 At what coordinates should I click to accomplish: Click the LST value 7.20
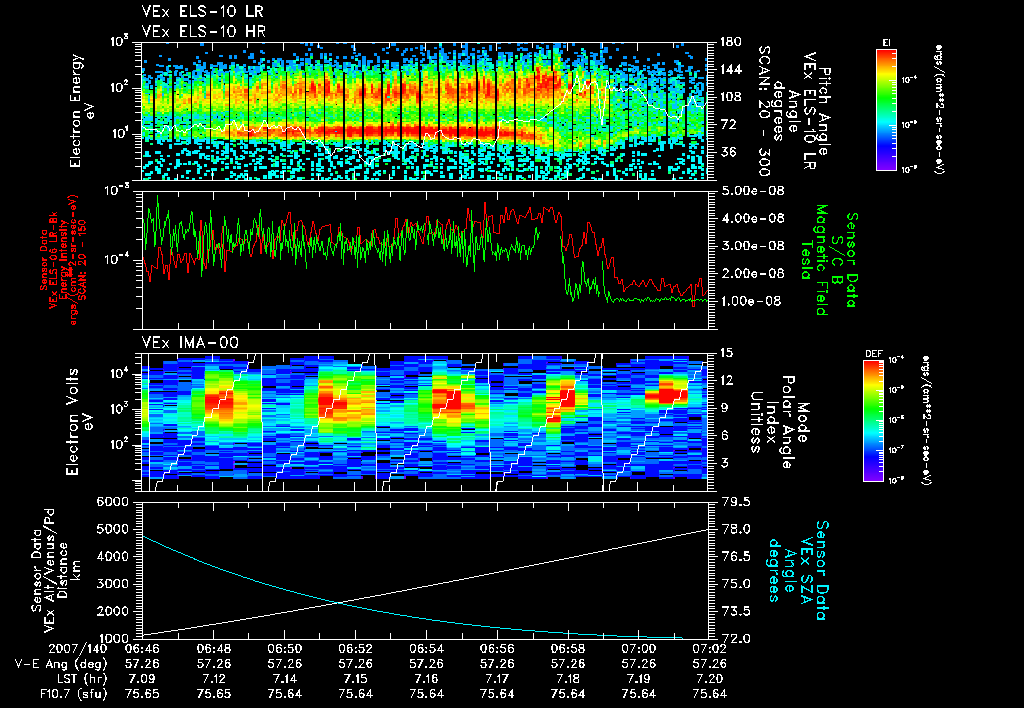tap(710, 679)
